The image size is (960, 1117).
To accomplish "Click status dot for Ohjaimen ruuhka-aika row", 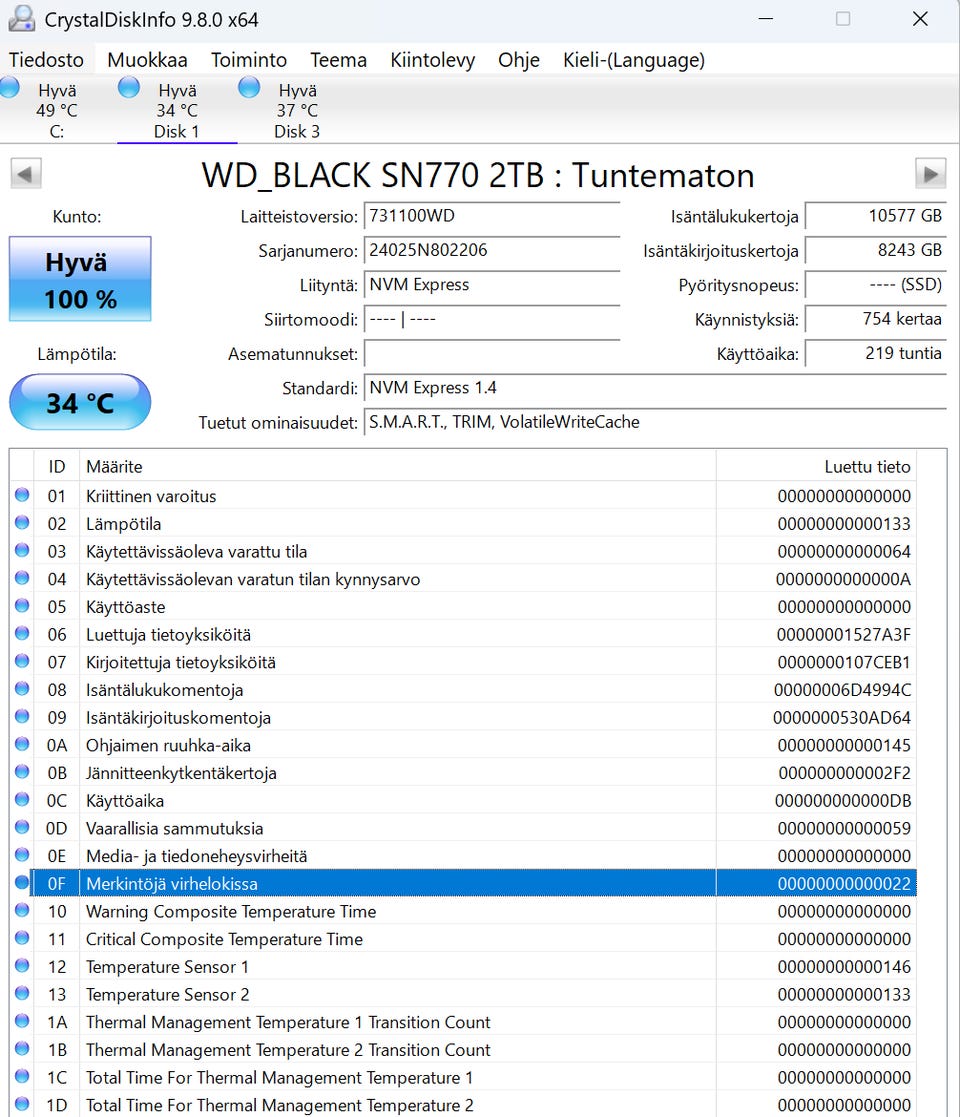I will [22, 744].
